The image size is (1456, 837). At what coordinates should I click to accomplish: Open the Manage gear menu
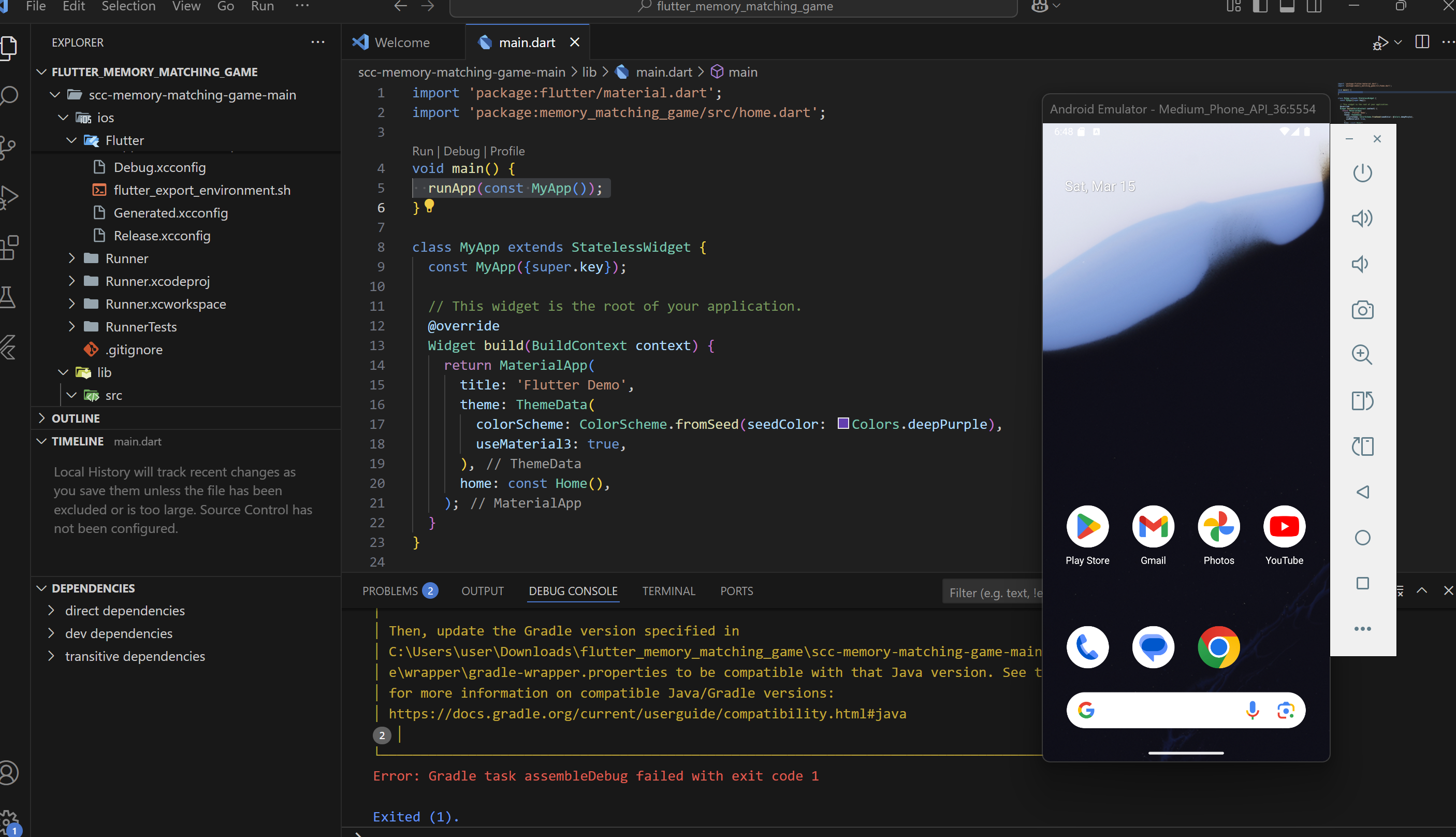tap(9, 822)
